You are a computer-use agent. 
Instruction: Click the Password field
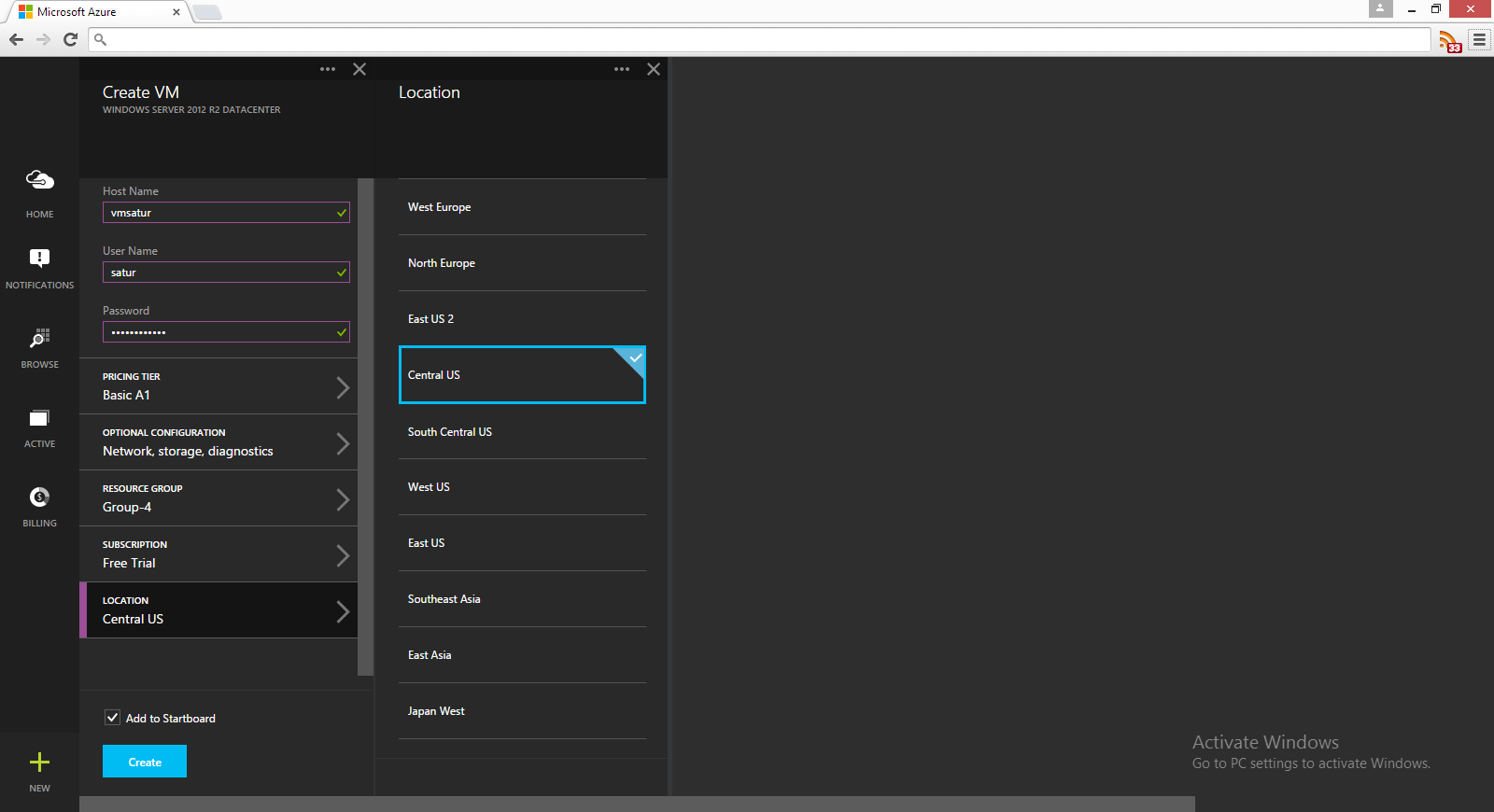226,332
